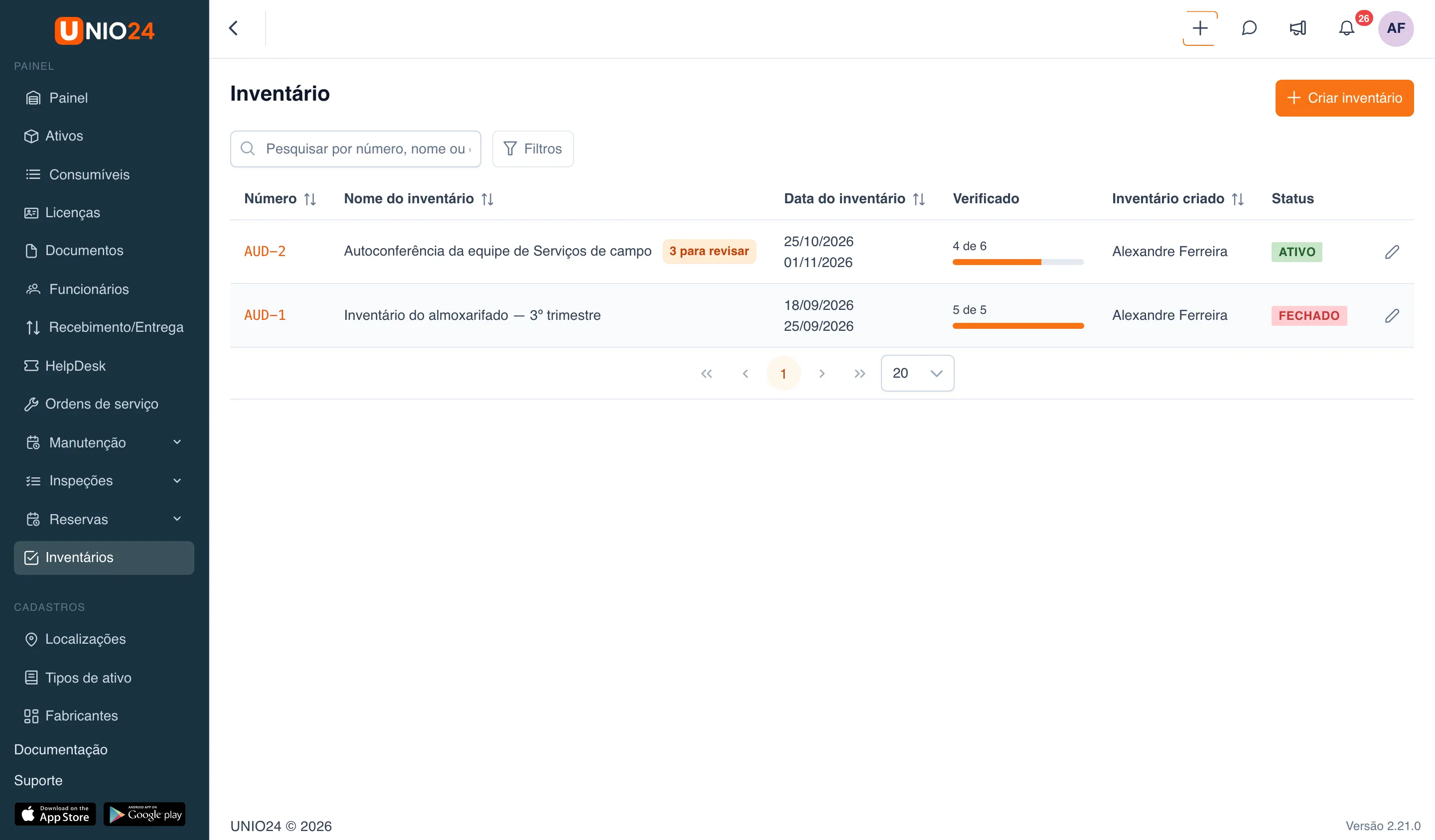
Task: Download from the App Store badge
Action: tap(55, 814)
